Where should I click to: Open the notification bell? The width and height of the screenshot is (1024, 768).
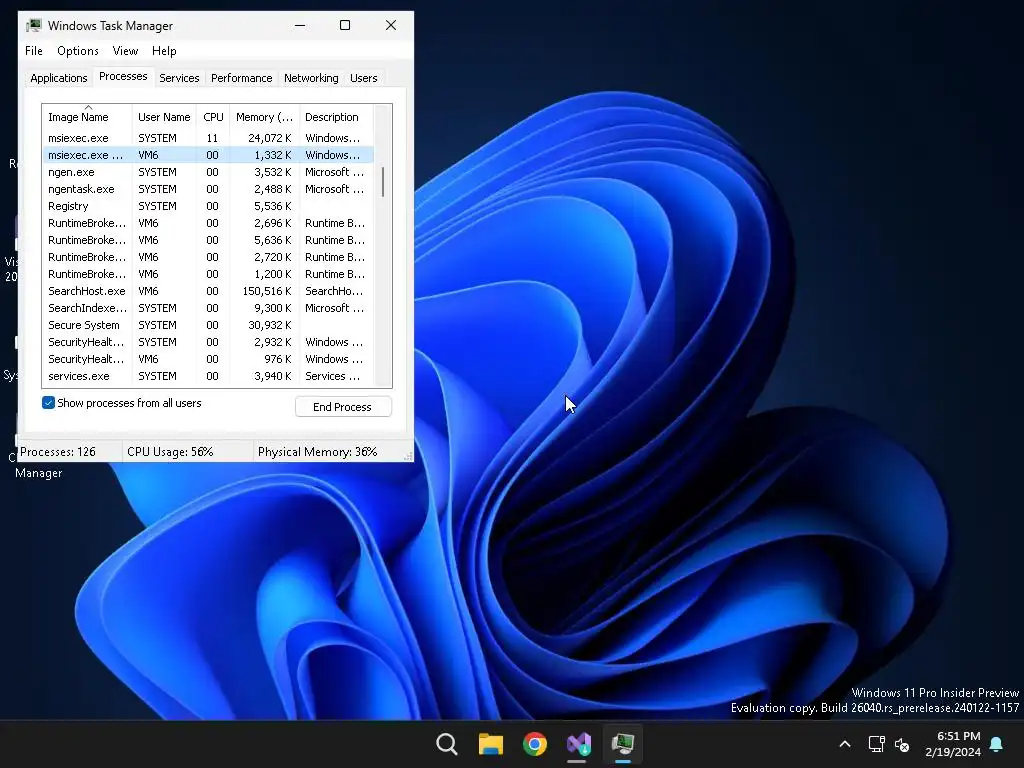coord(997,744)
